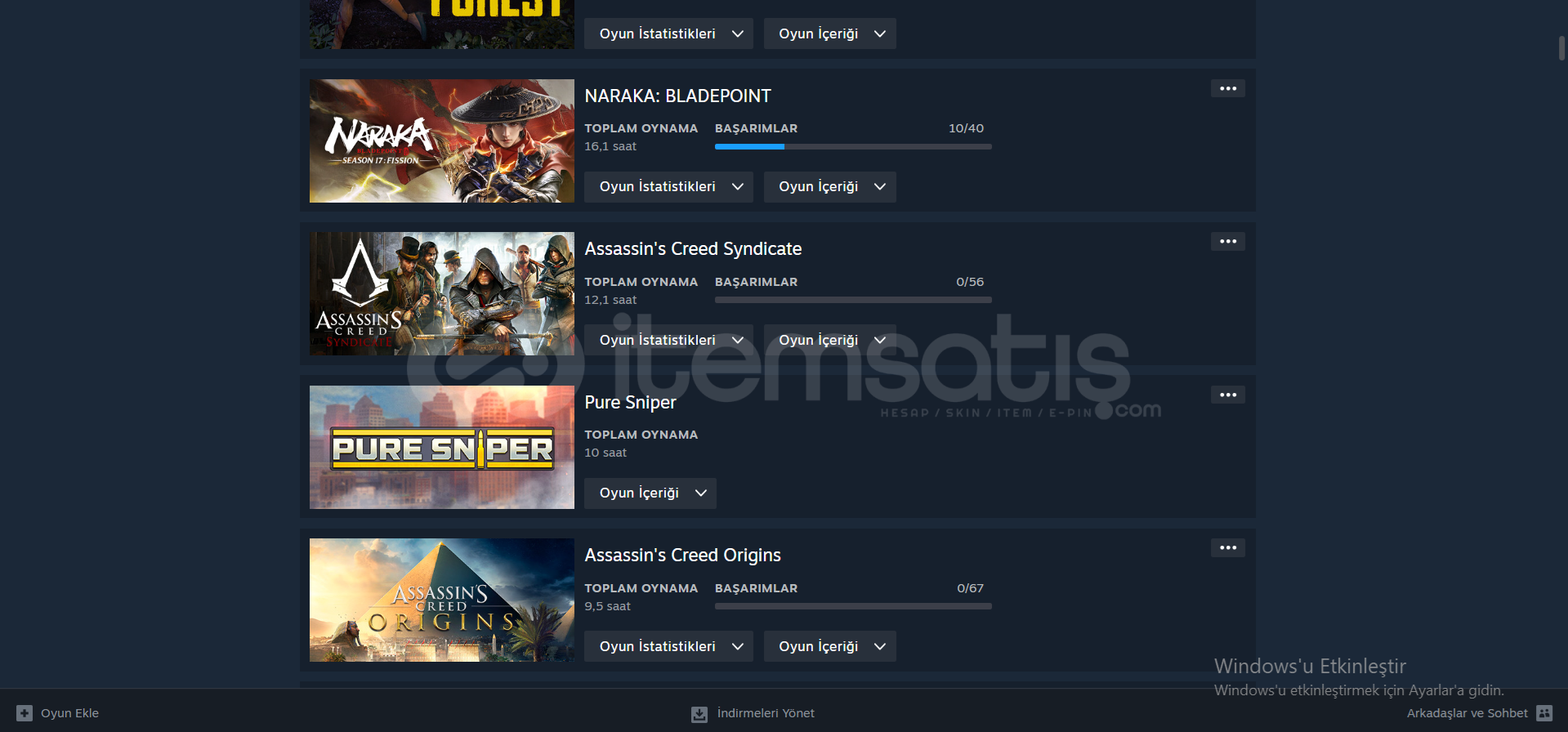
Task: Click the plus icon next to Oyun Ekle
Action: tap(25, 713)
